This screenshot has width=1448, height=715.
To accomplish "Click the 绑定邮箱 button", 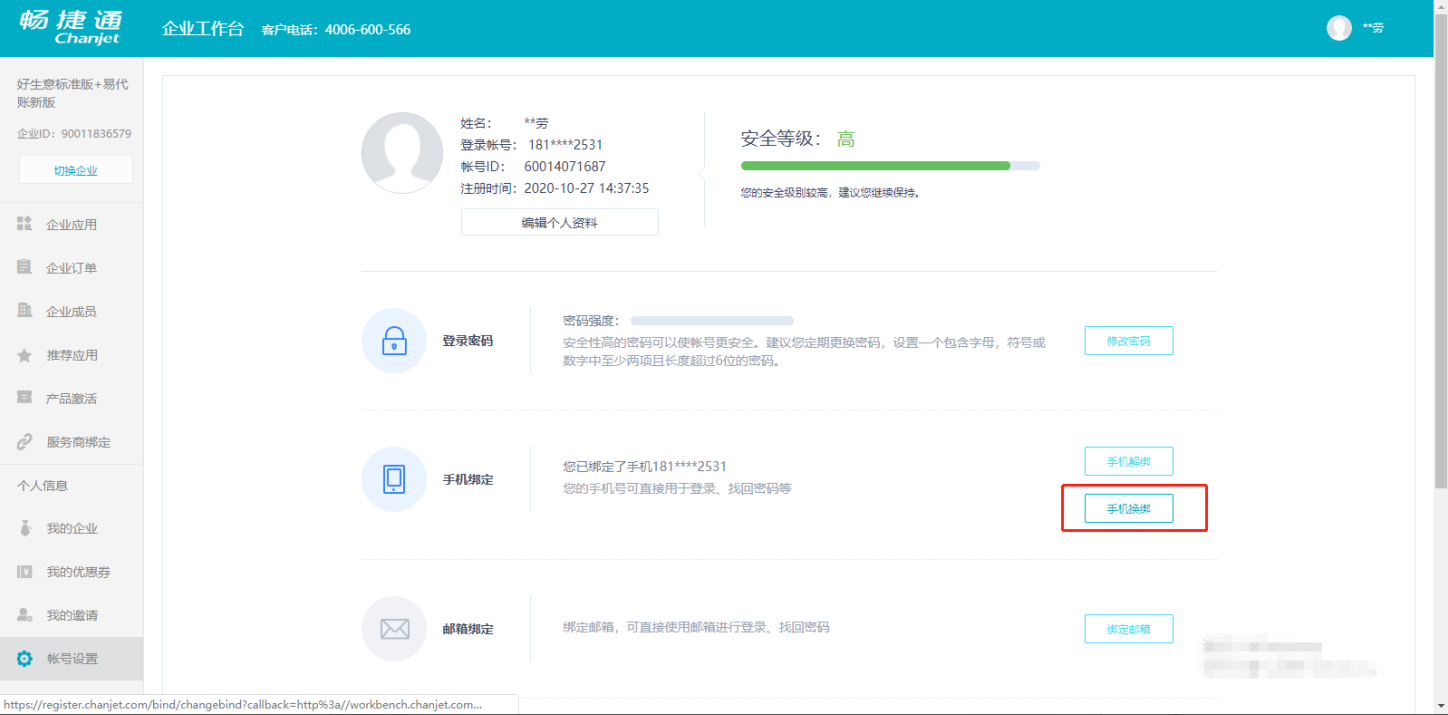I will (x=1129, y=629).
